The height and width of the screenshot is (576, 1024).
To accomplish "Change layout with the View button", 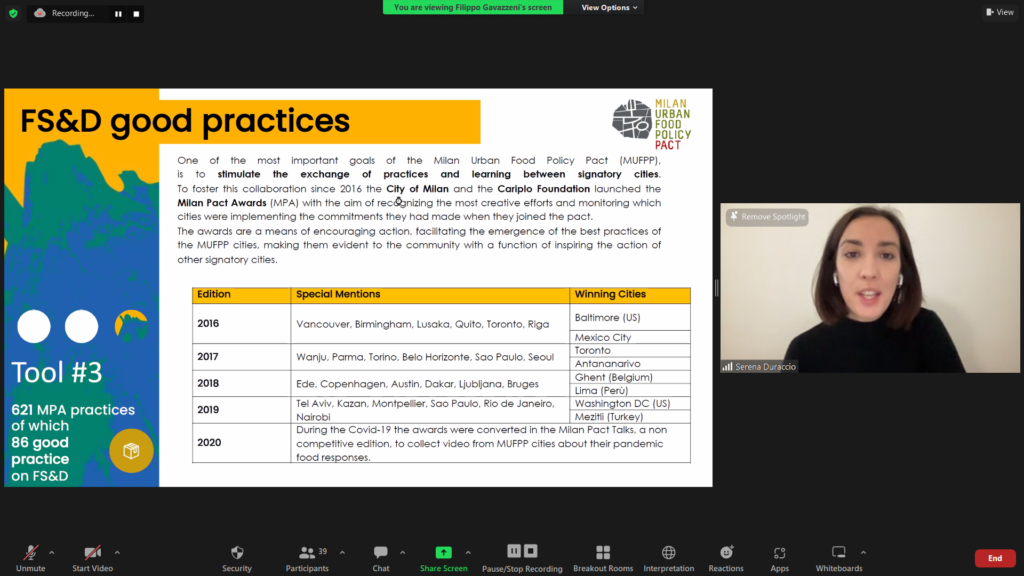I will pyautogui.click(x=999, y=12).
